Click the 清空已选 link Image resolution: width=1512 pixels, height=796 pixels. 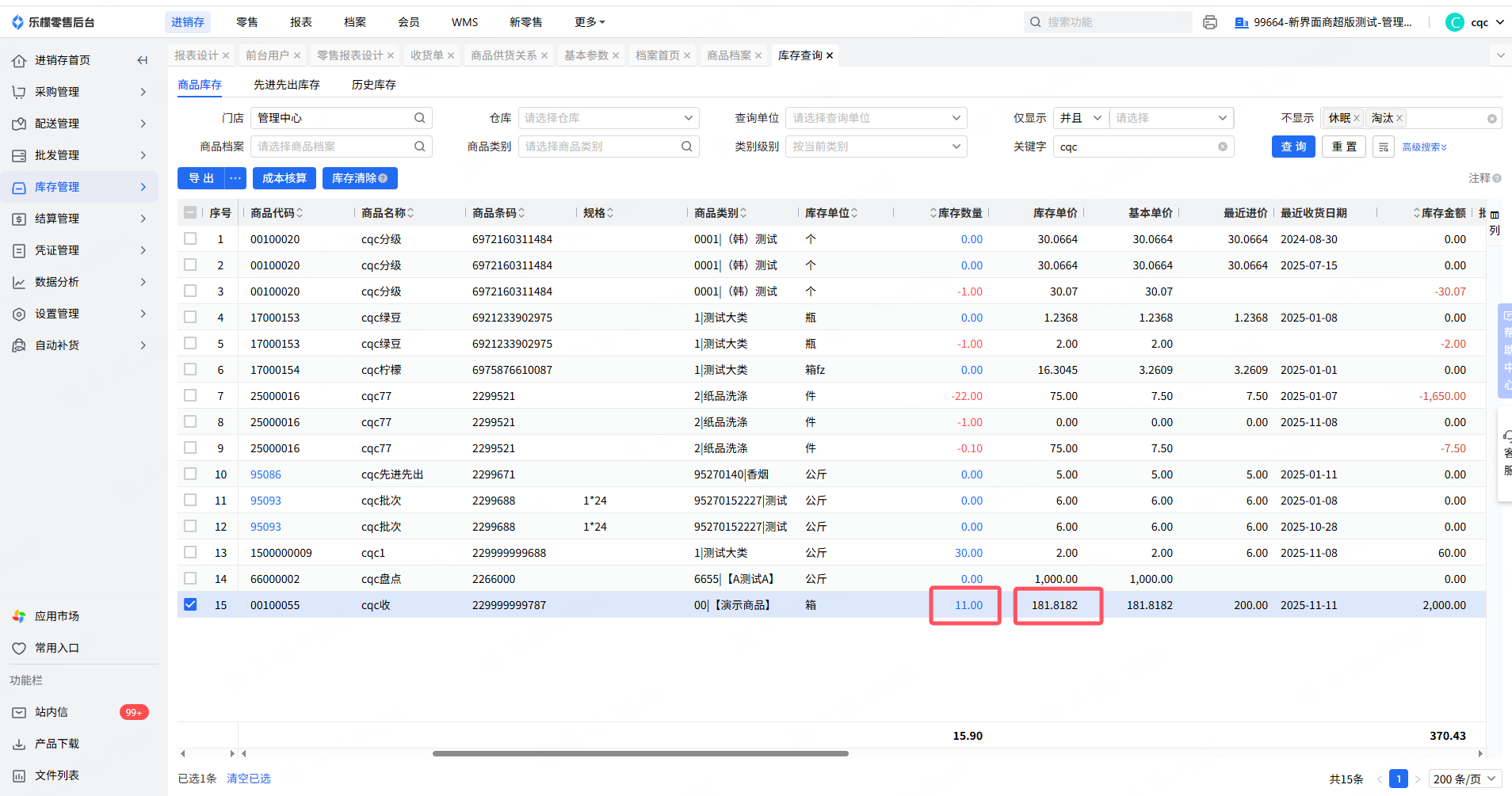coord(249,779)
